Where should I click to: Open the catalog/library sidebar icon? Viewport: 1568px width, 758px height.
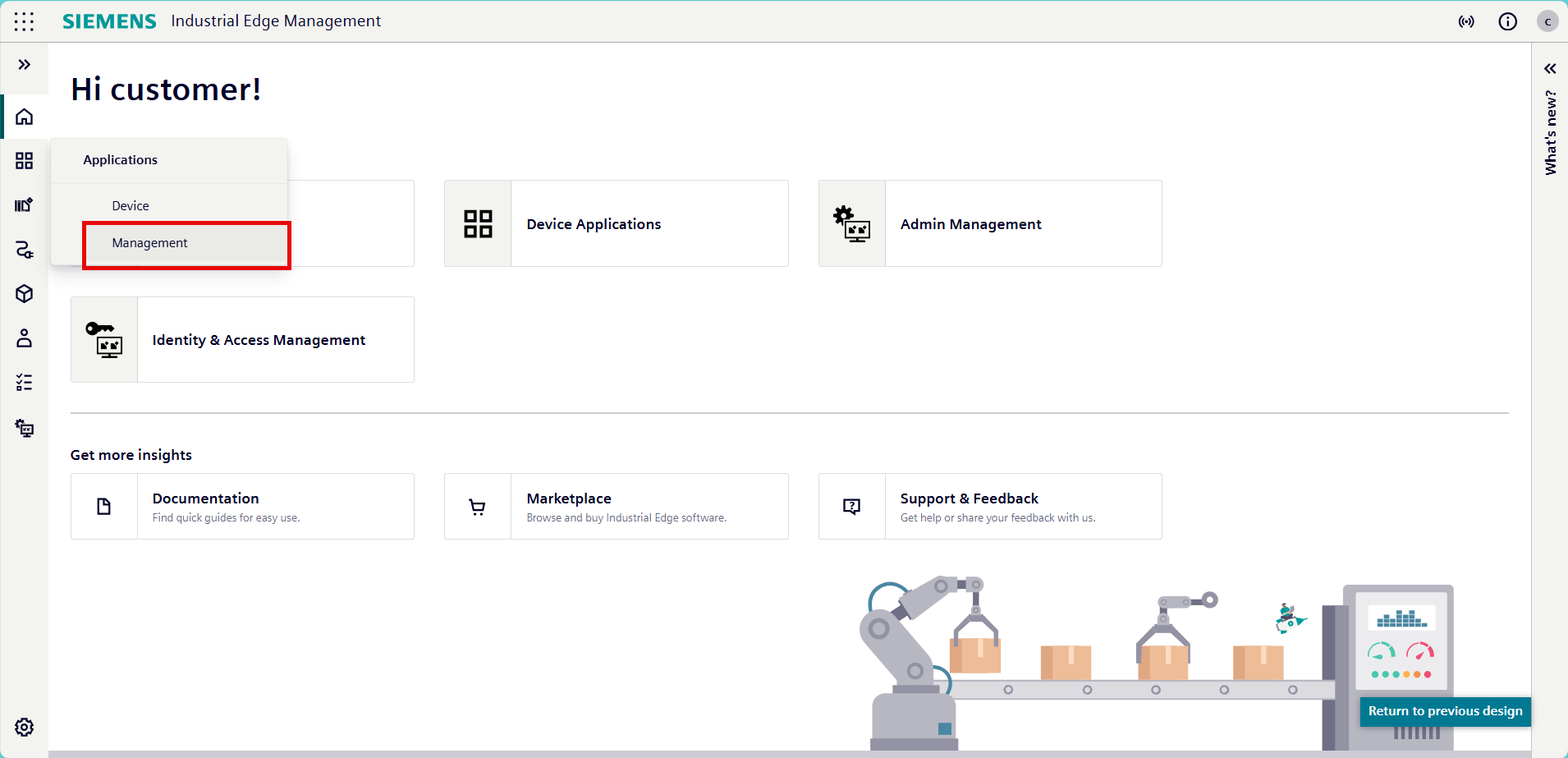(x=25, y=204)
